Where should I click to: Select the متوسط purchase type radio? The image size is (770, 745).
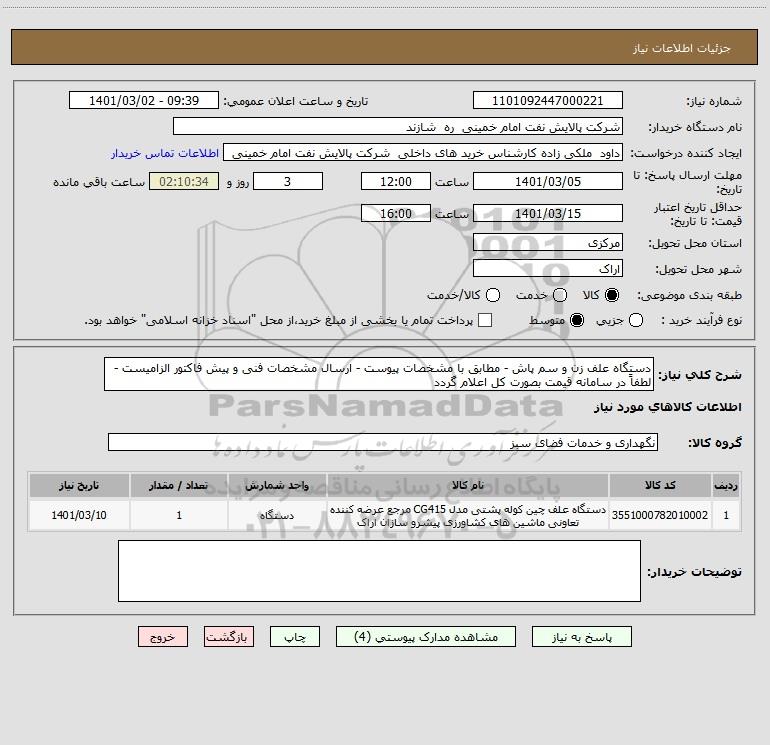pyautogui.click(x=577, y=320)
